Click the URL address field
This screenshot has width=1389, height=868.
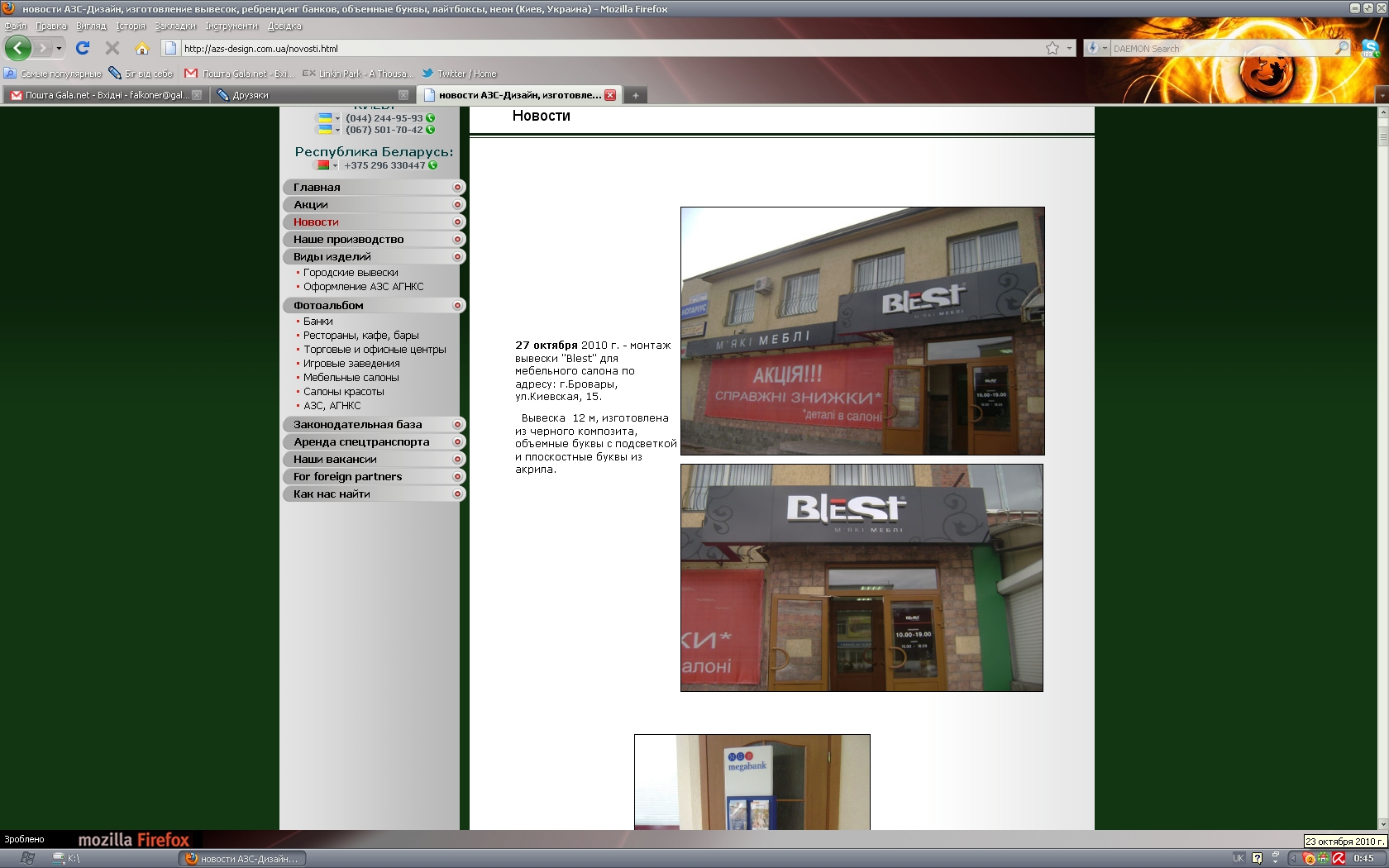(x=612, y=48)
